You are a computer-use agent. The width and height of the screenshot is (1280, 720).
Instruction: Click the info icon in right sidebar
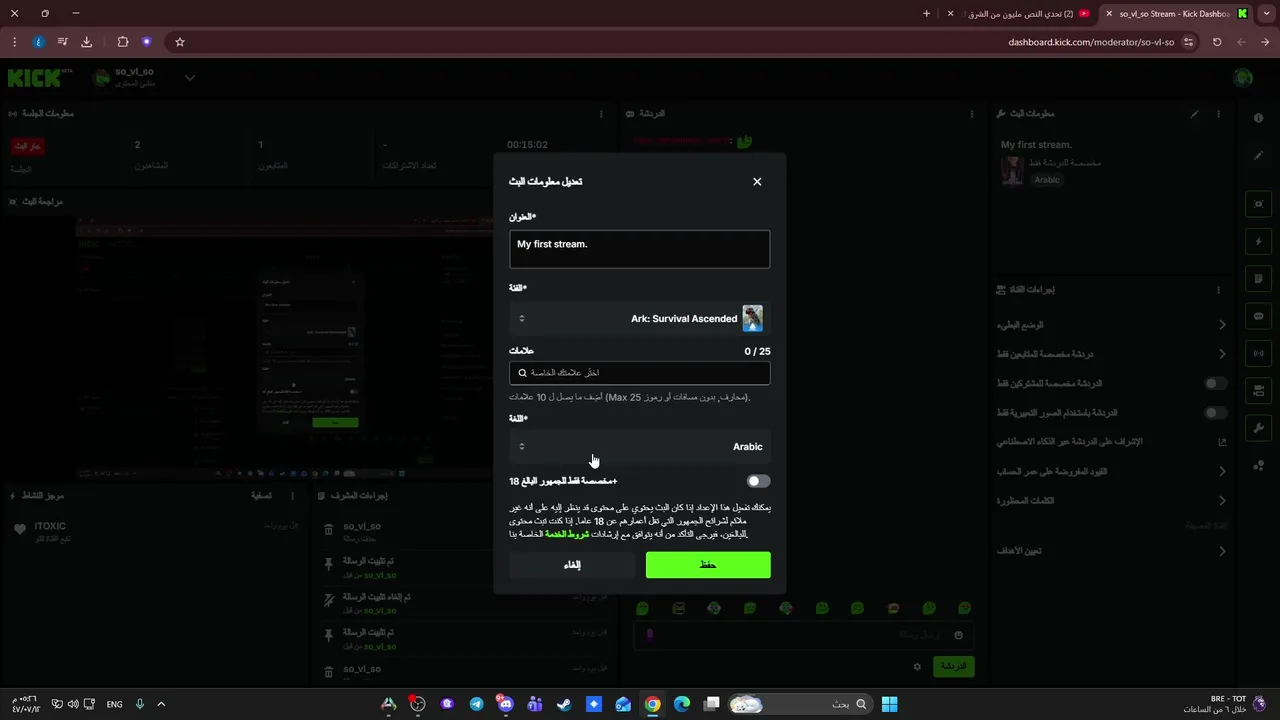click(x=1259, y=118)
